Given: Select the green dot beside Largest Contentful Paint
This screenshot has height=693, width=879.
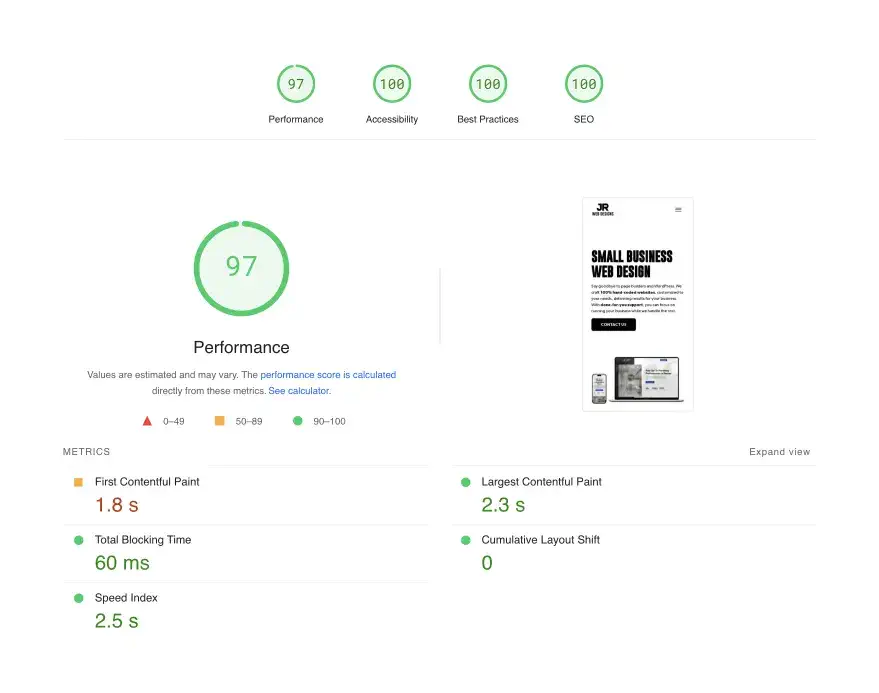Looking at the screenshot, I should click(x=464, y=482).
